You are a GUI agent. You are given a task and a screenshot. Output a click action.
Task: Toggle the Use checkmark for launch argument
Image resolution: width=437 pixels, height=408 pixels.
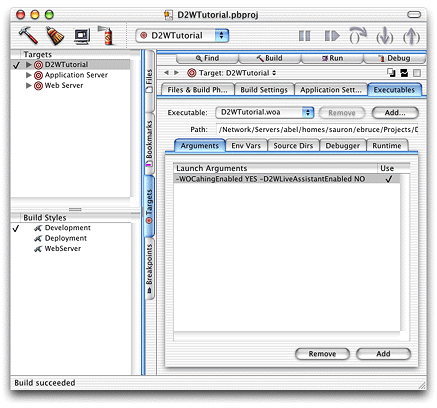[x=388, y=179]
